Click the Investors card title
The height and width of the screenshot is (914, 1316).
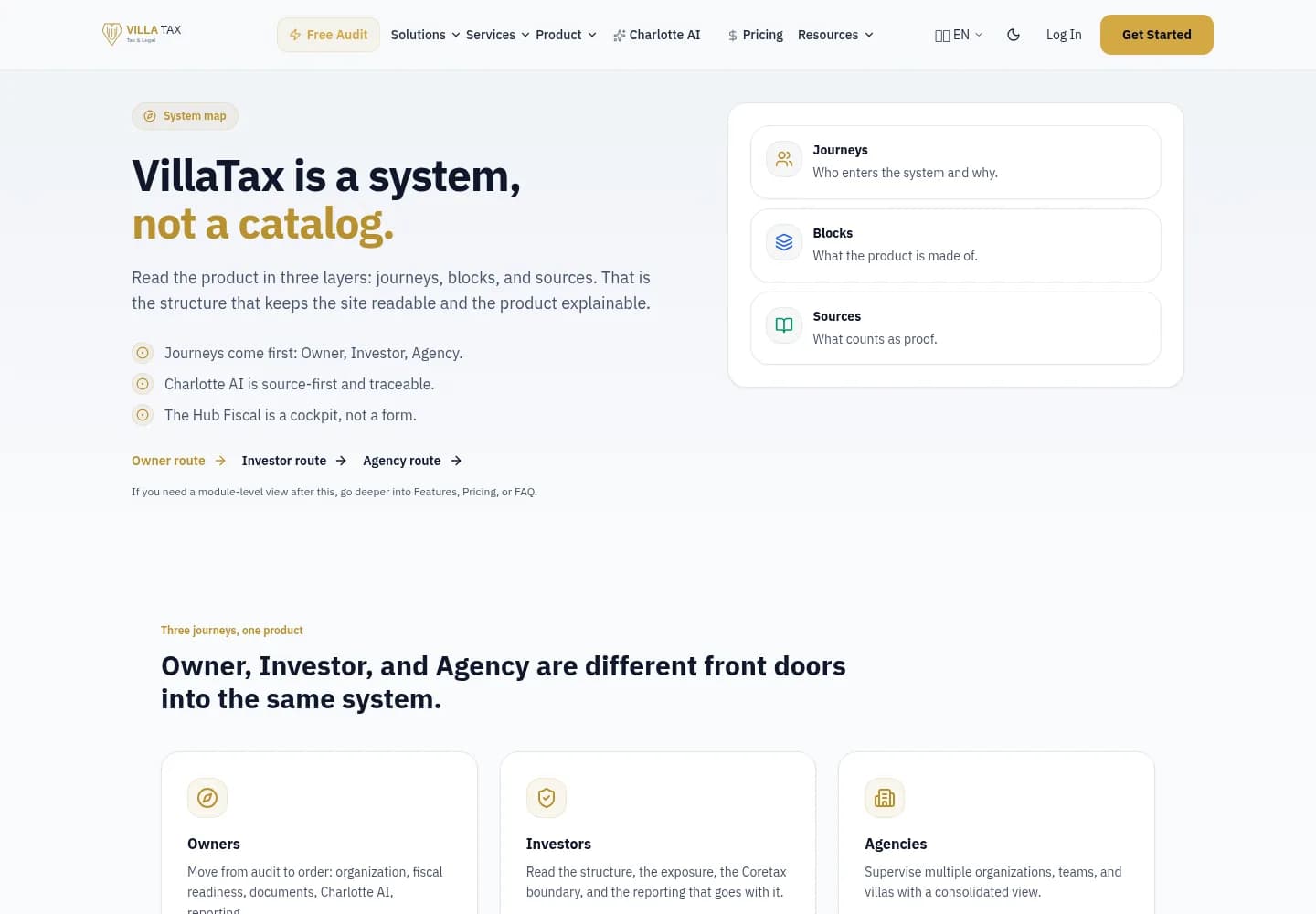[x=558, y=844]
